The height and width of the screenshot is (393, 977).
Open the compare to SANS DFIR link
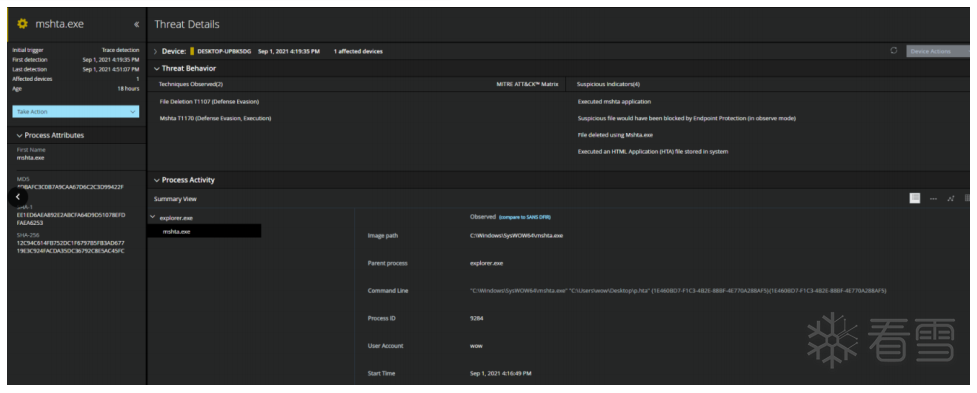525,217
